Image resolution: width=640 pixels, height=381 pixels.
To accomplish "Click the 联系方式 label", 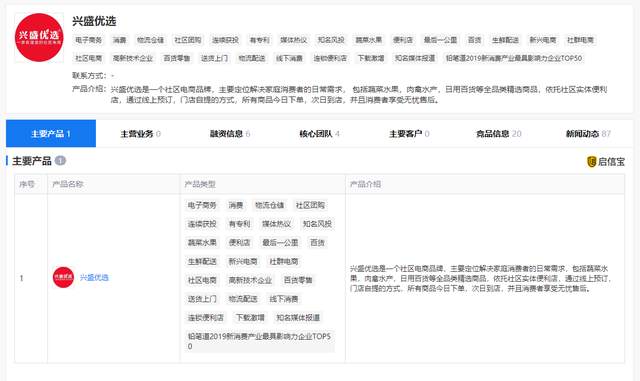I will [x=89, y=76].
